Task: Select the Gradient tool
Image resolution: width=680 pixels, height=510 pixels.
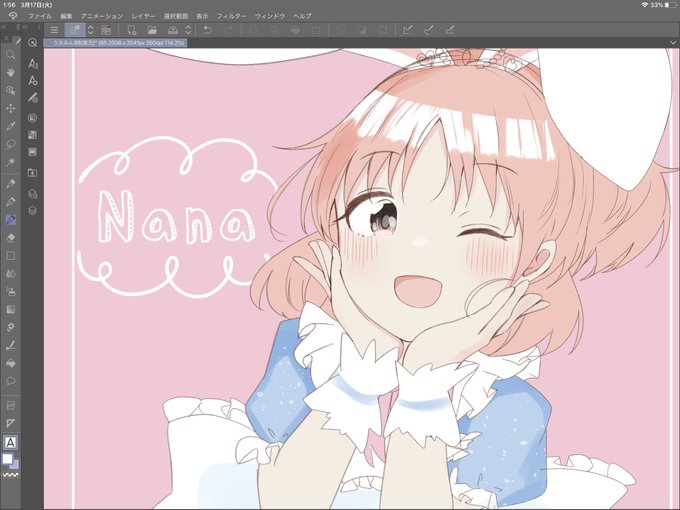Action: (x=10, y=309)
